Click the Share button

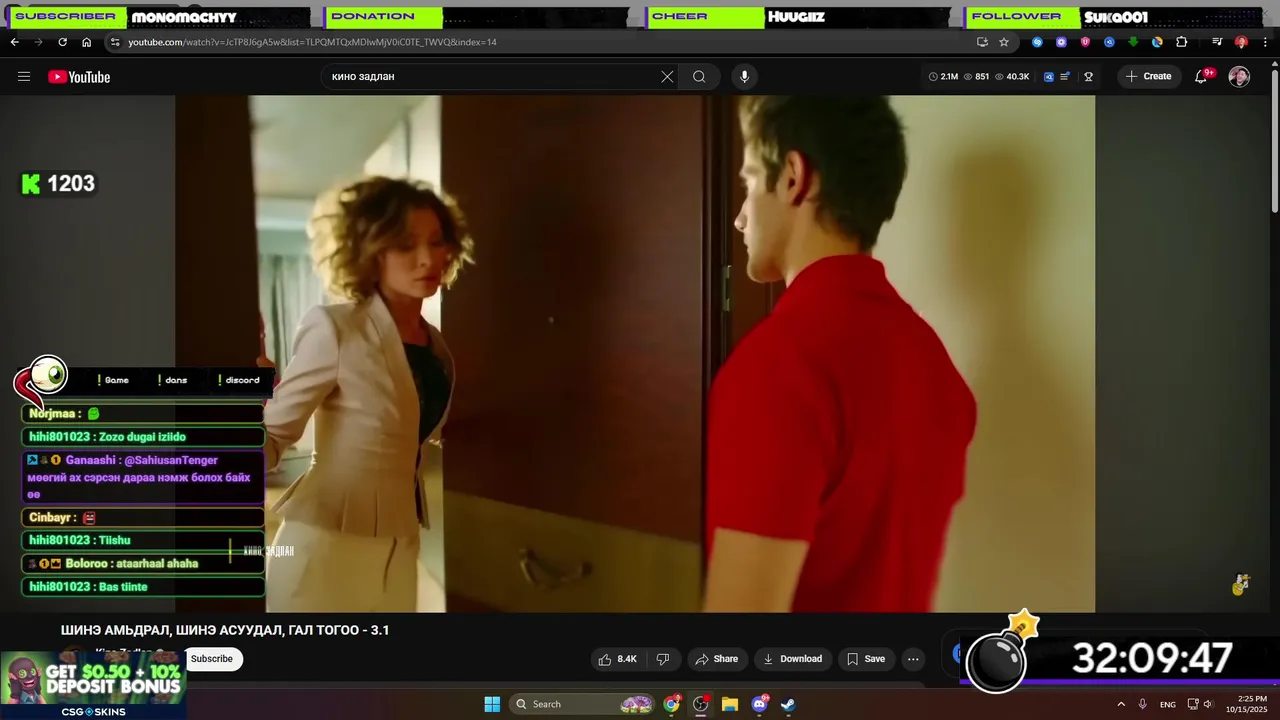pyautogui.click(x=717, y=659)
